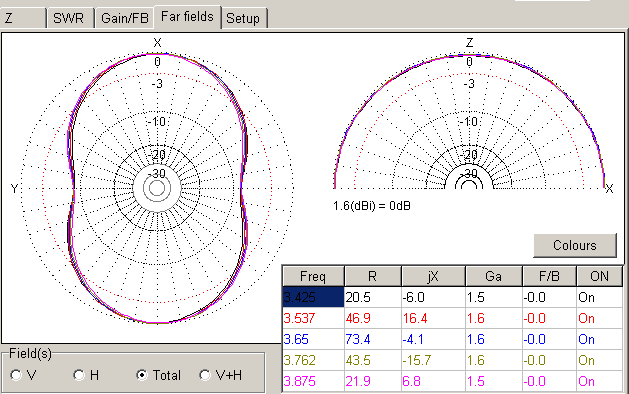Click the F/B cell in the 3.875 row

pos(549,381)
